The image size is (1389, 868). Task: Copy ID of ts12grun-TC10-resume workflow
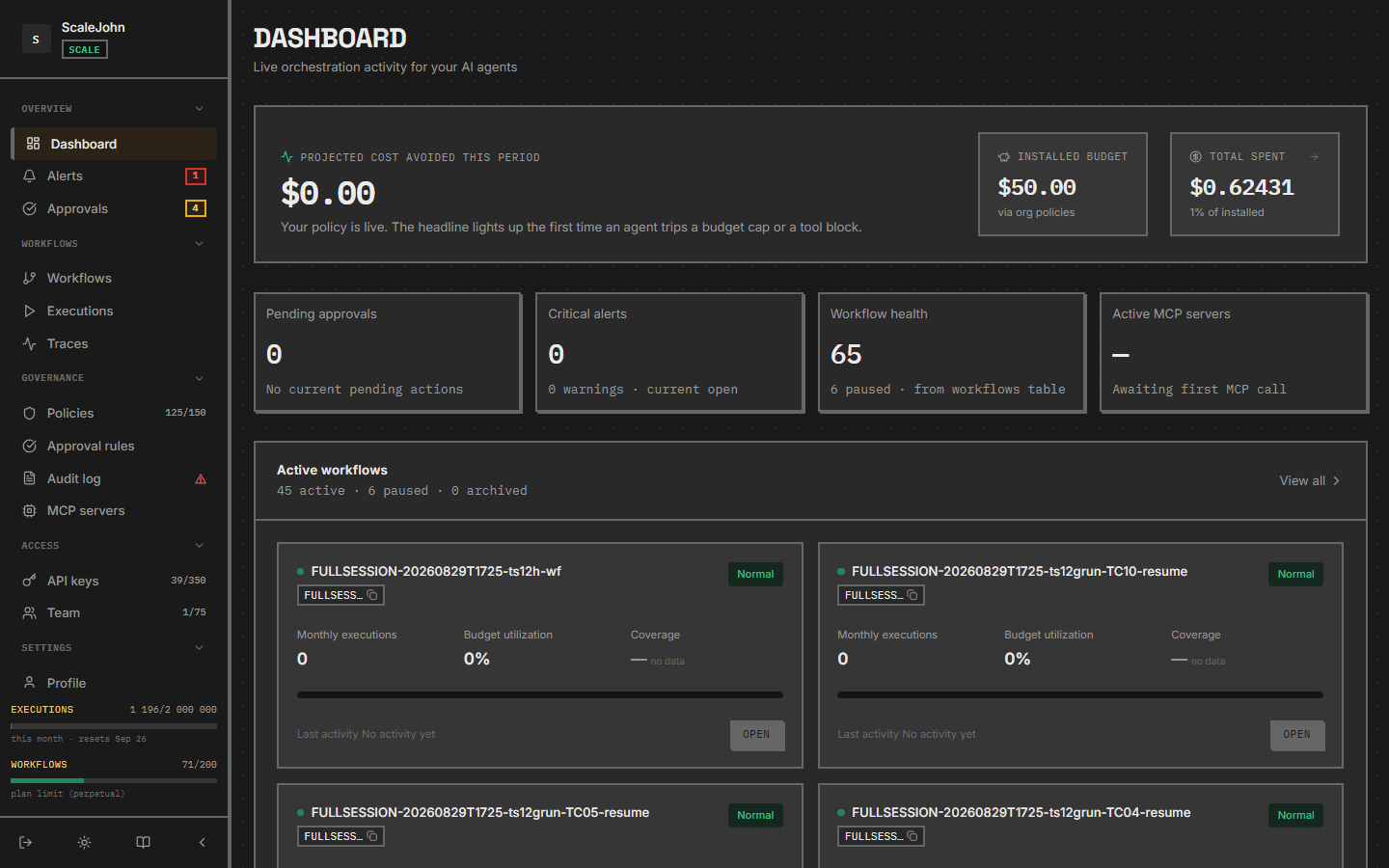(x=912, y=595)
